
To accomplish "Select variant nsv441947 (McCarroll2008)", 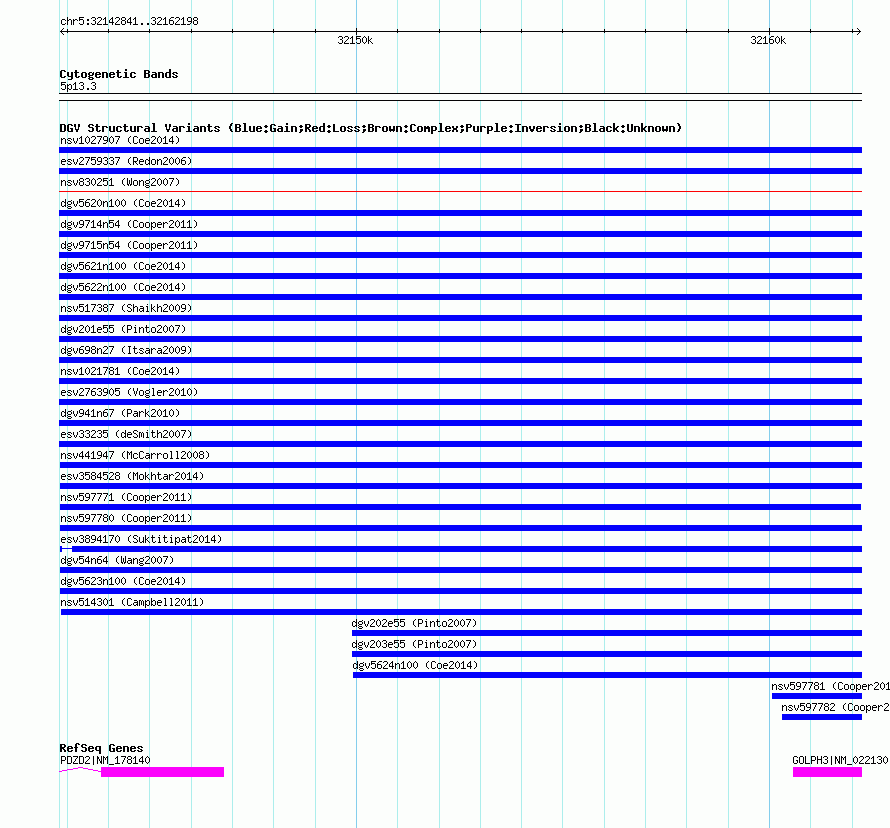I will click(135, 455).
